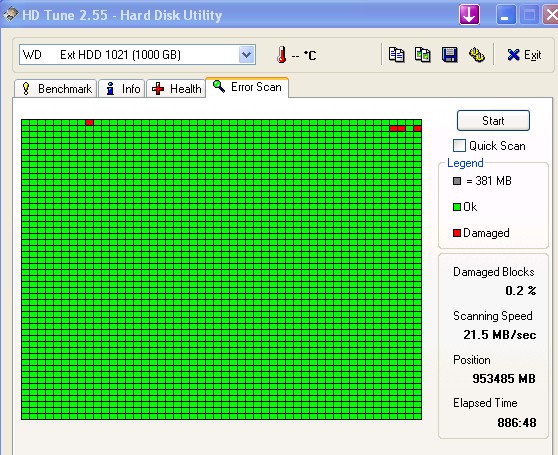Click the temperature reading -- °C

[x=304, y=55]
